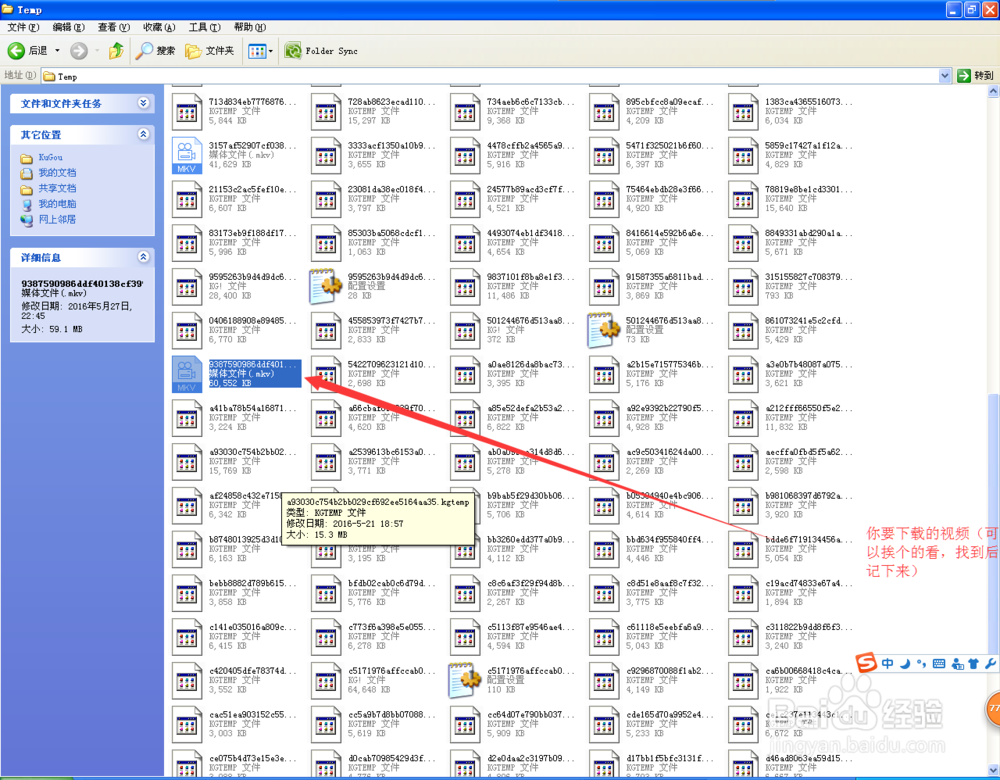Select config settings file 501244676d513aa8 (73 KB)
Image resolution: width=1000 pixels, height=780 pixels.
651,330
